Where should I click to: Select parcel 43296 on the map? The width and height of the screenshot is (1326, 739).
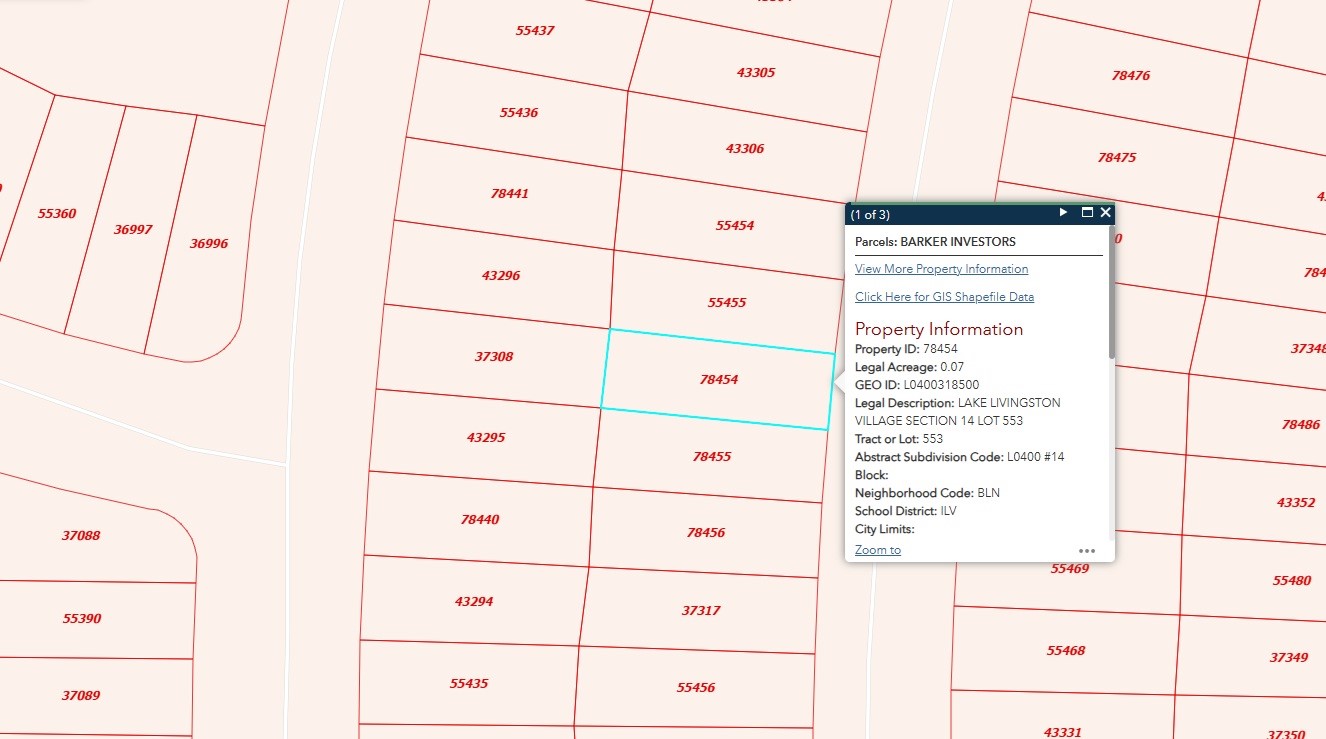click(x=501, y=275)
